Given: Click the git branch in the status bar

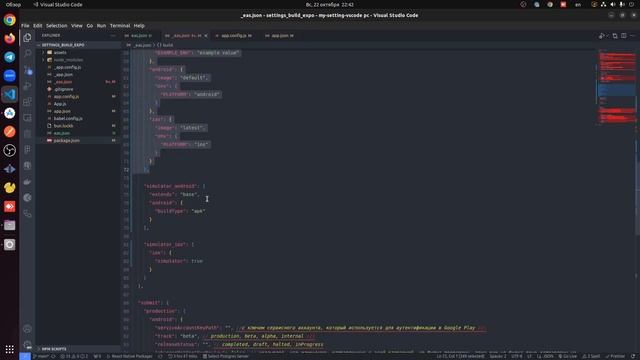Looking at the screenshot, I should [x=41, y=356].
